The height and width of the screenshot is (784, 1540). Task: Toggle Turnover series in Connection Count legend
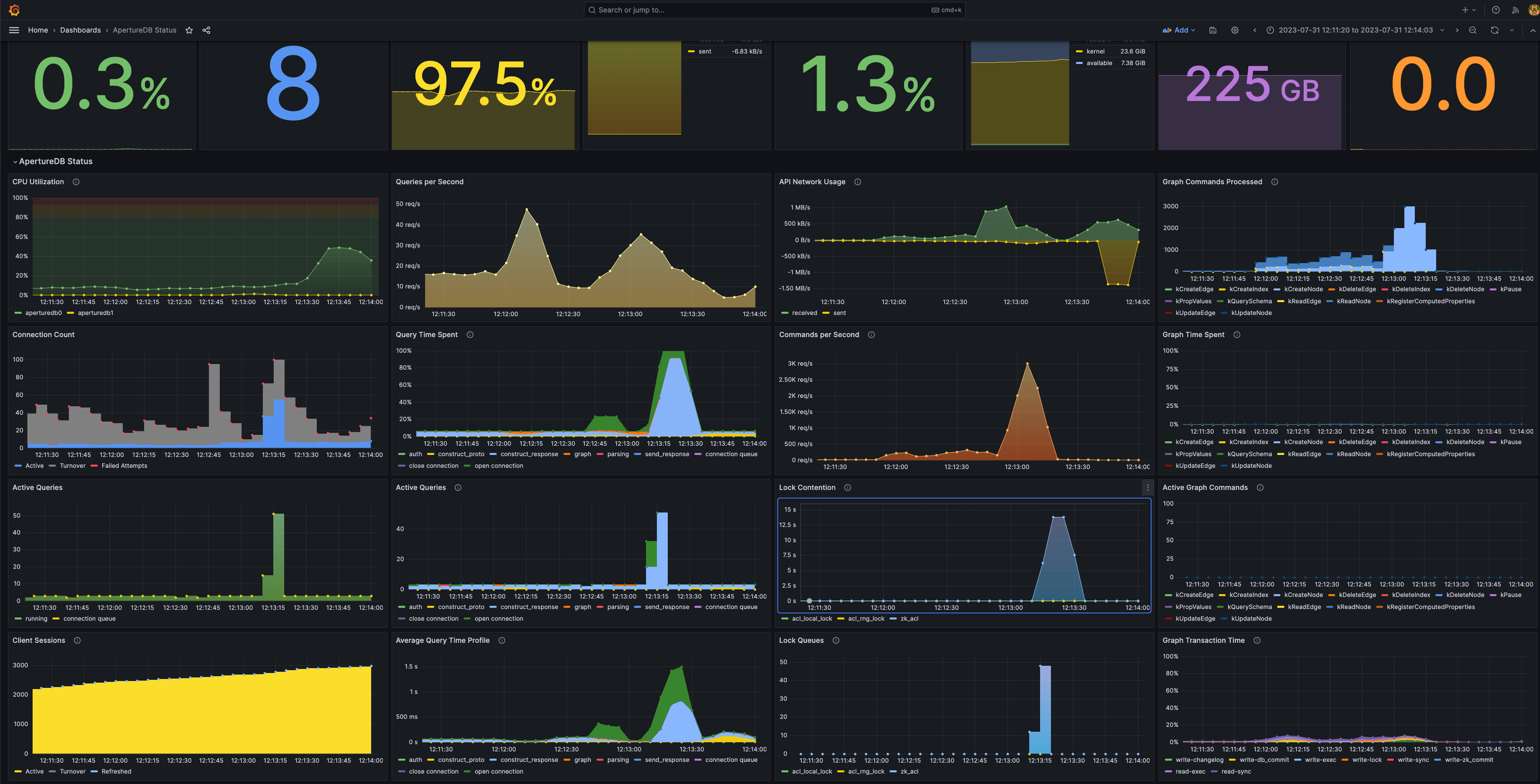tap(72, 466)
